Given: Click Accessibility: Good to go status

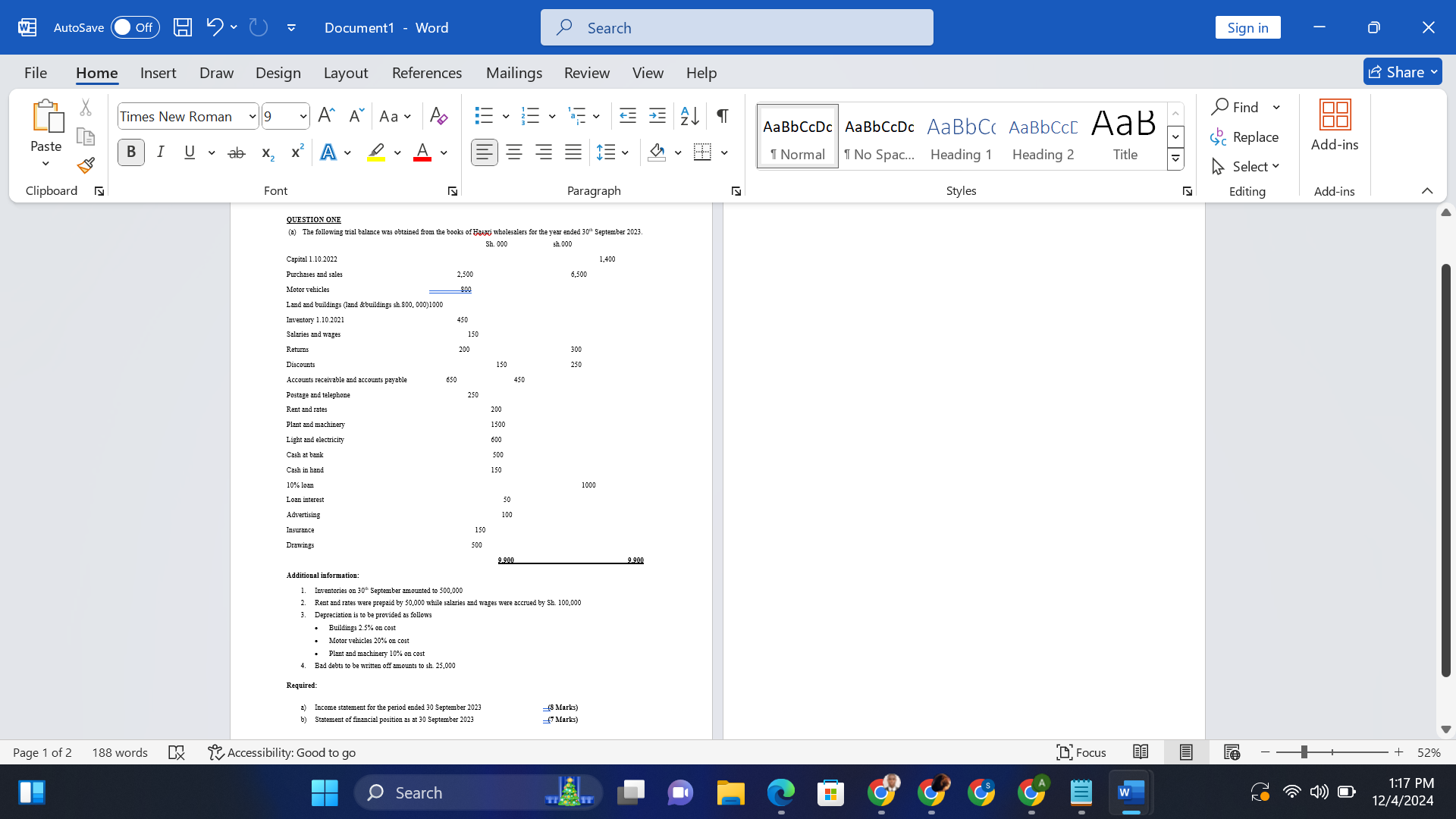Looking at the screenshot, I should point(282,752).
